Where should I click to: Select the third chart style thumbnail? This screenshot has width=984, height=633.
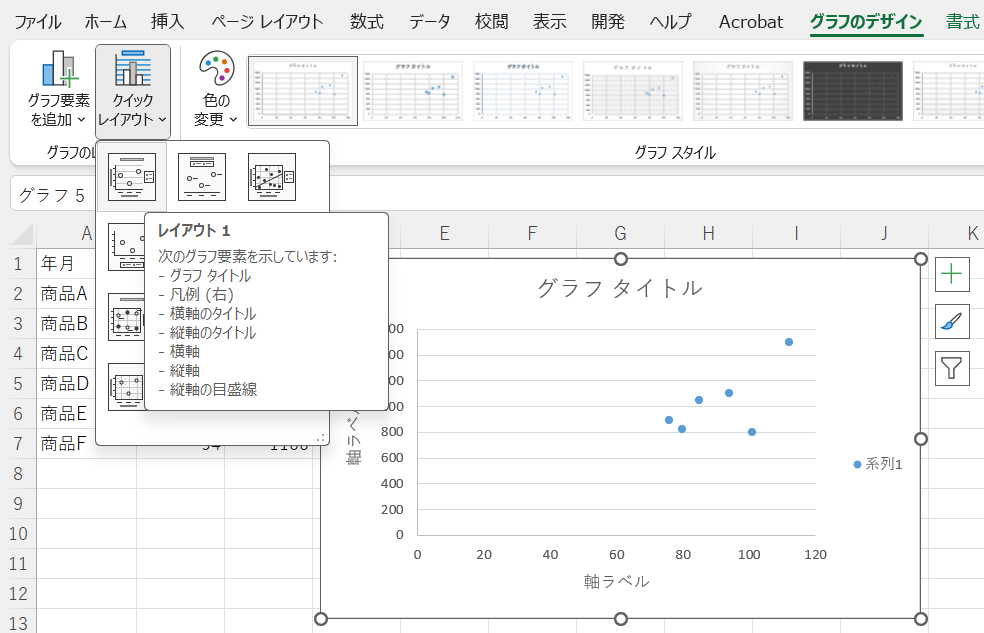pyautogui.click(x=523, y=91)
